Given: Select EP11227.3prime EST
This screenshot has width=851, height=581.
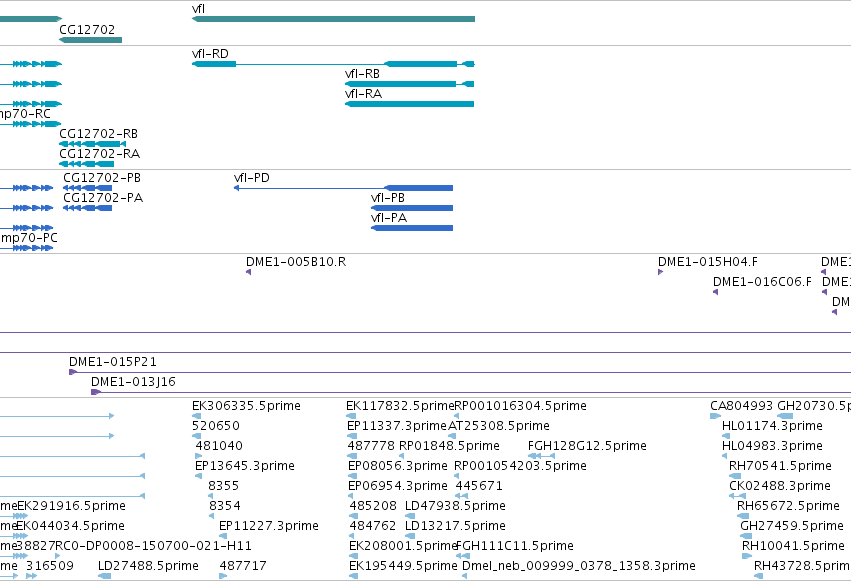Looking at the screenshot, I should (223, 537).
